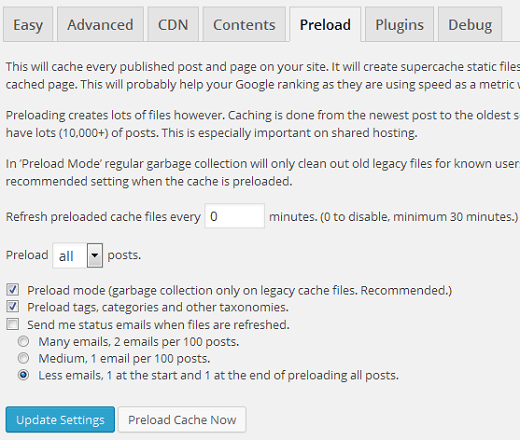
Task: Expand the Preload posts dropdown arrow
Action: (x=95, y=255)
